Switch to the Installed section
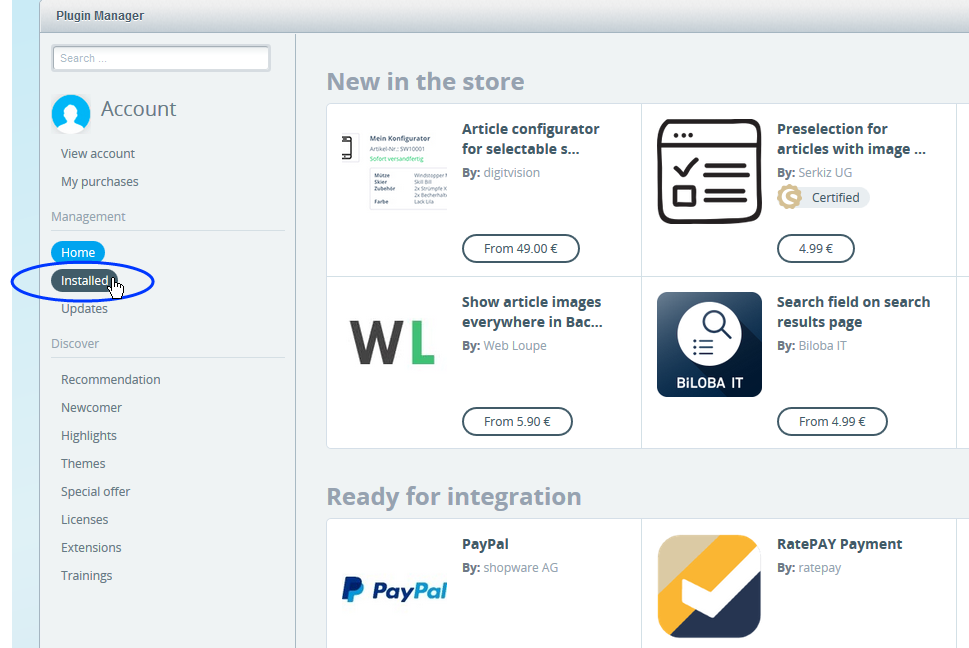 (84, 280)
